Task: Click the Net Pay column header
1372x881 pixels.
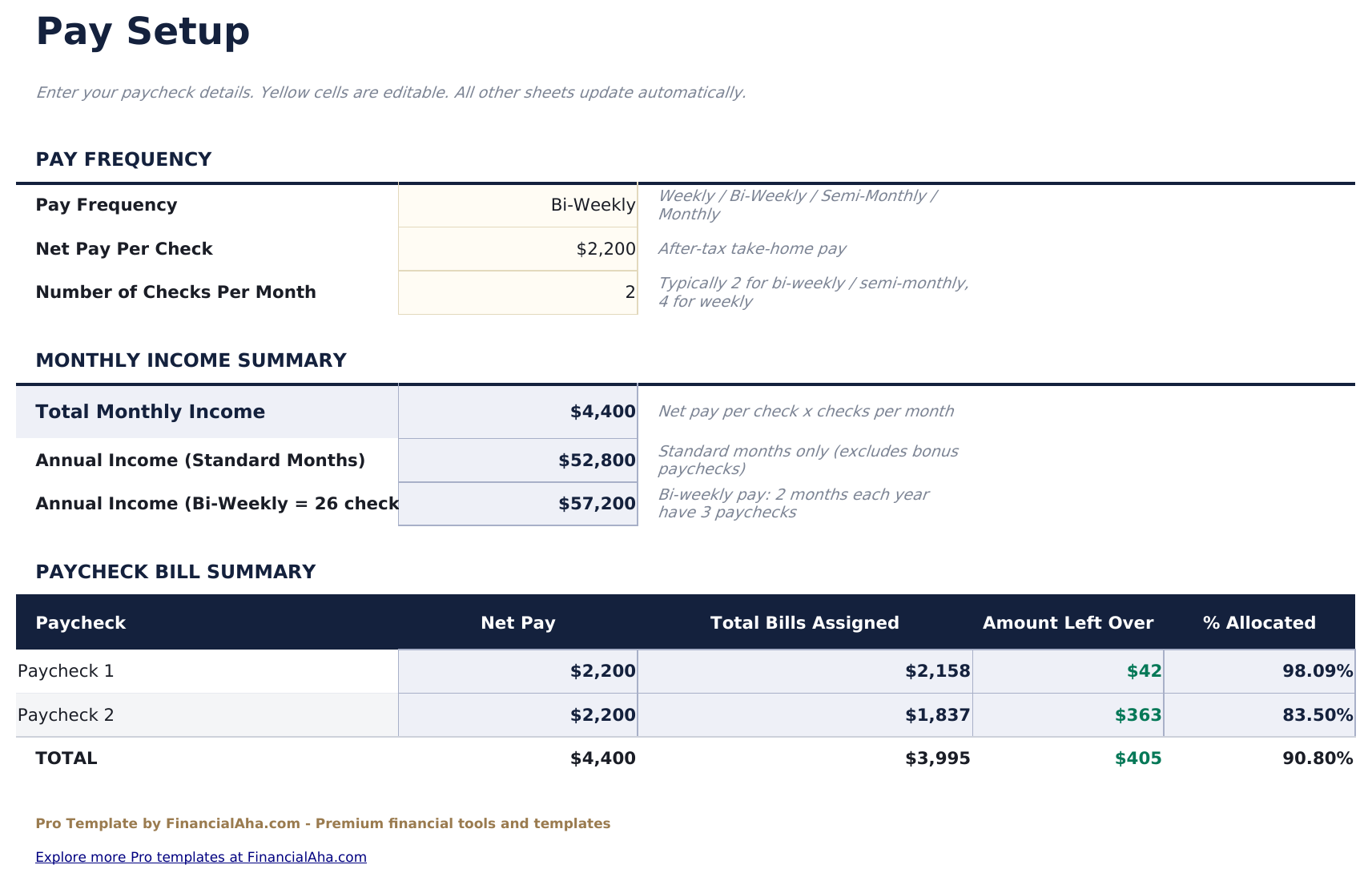Action: pyautogui.click(x=517, y=622)
